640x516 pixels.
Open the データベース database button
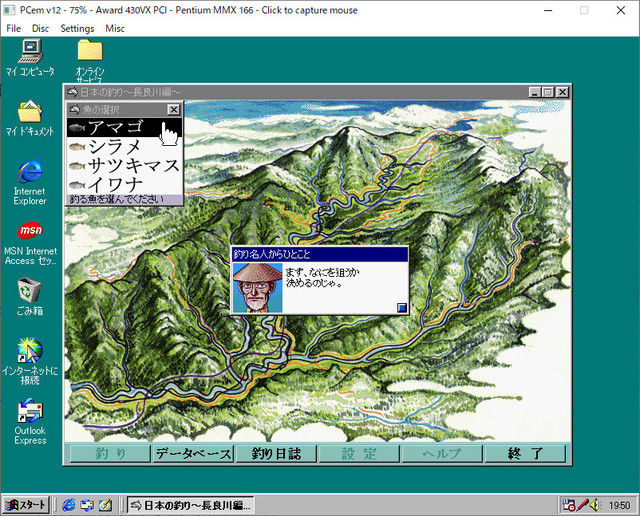(x=193, y=454)
